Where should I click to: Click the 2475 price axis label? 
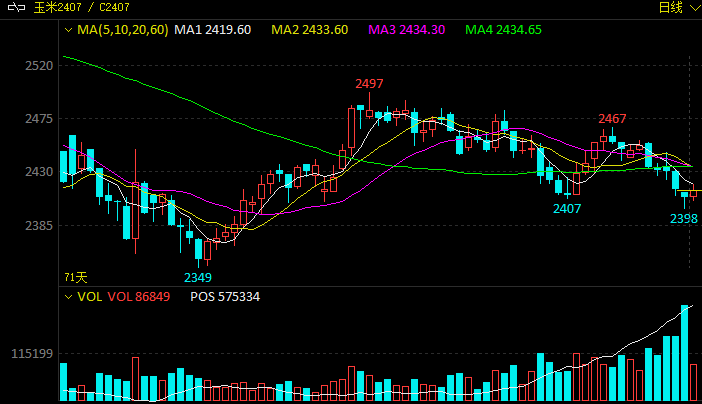point(39,119)
